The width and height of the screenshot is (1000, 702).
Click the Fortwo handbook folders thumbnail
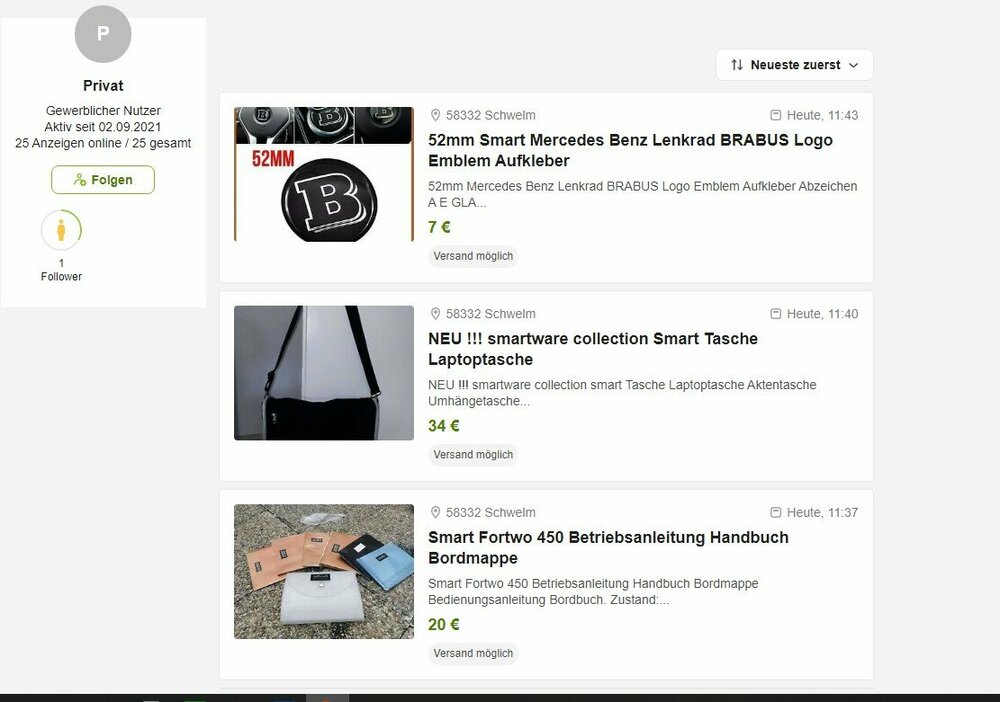pos(324,571)
